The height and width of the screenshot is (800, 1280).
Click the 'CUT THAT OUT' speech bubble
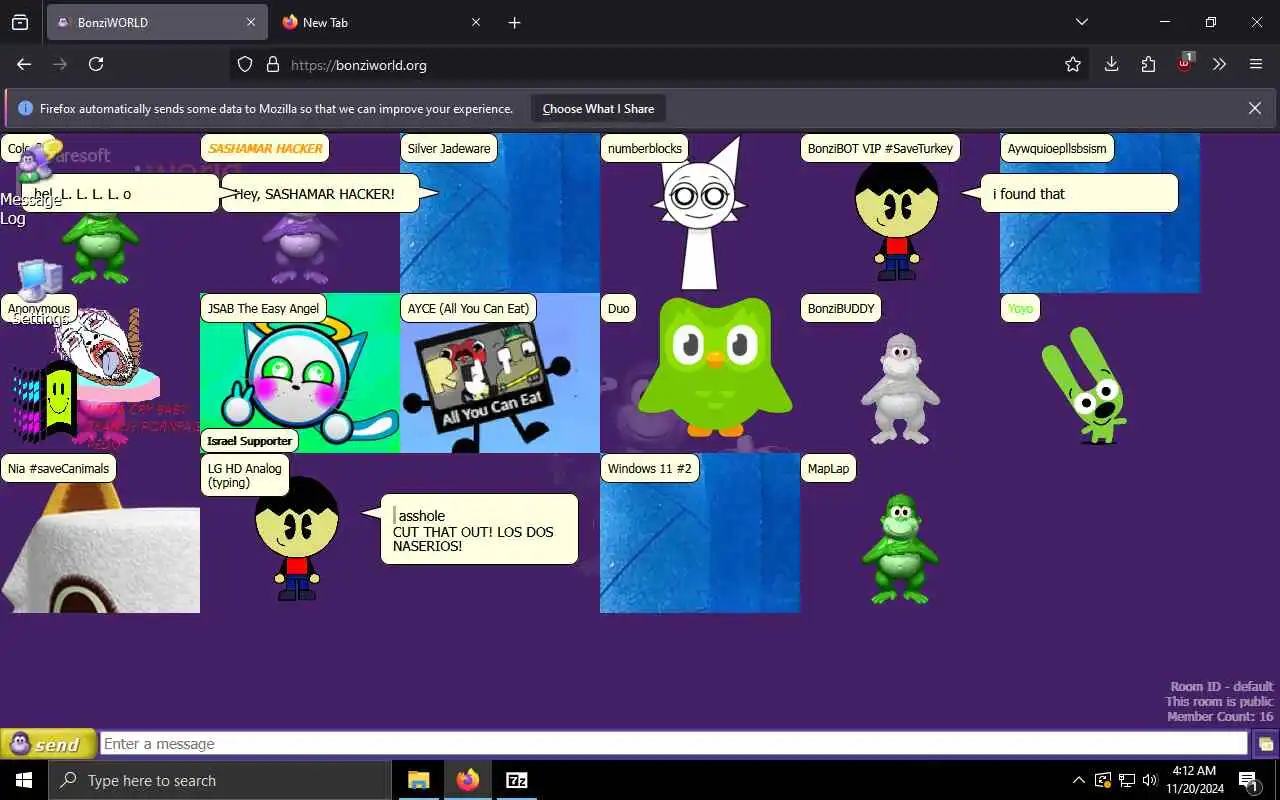479,529
